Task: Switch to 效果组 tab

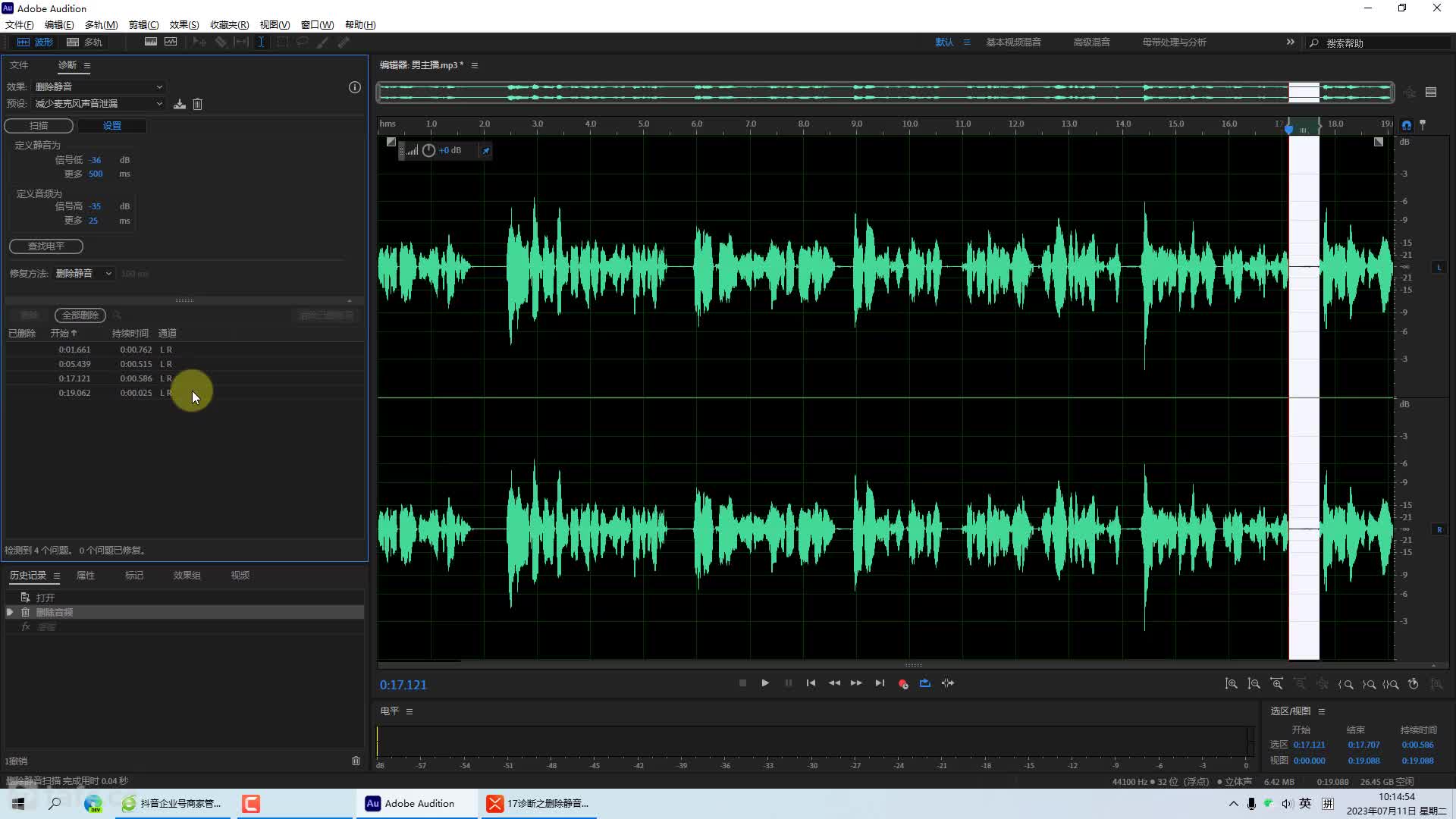Action: click(x=187, y=576)
